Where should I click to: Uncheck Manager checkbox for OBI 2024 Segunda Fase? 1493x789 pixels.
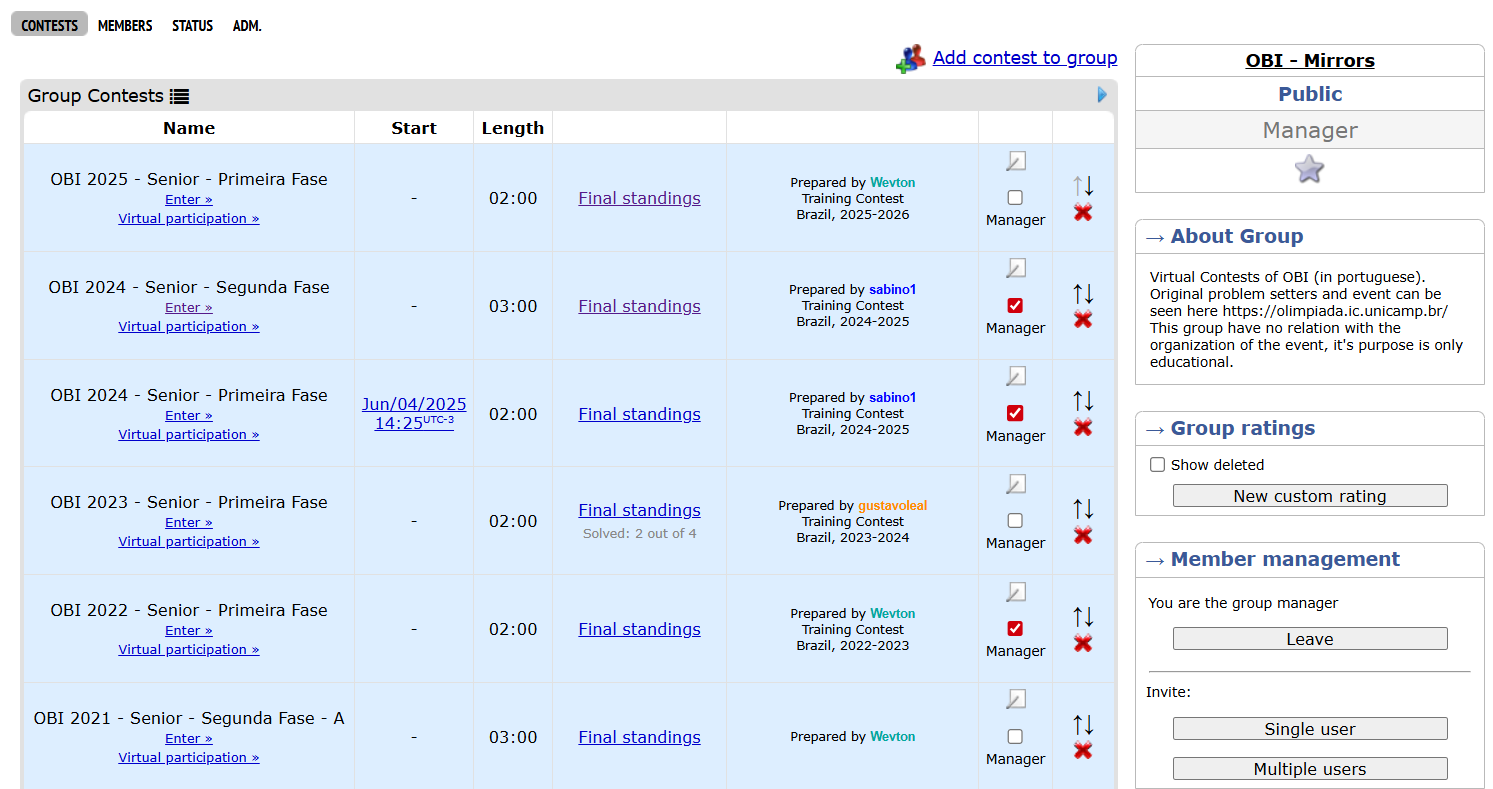coord(1015,306)
